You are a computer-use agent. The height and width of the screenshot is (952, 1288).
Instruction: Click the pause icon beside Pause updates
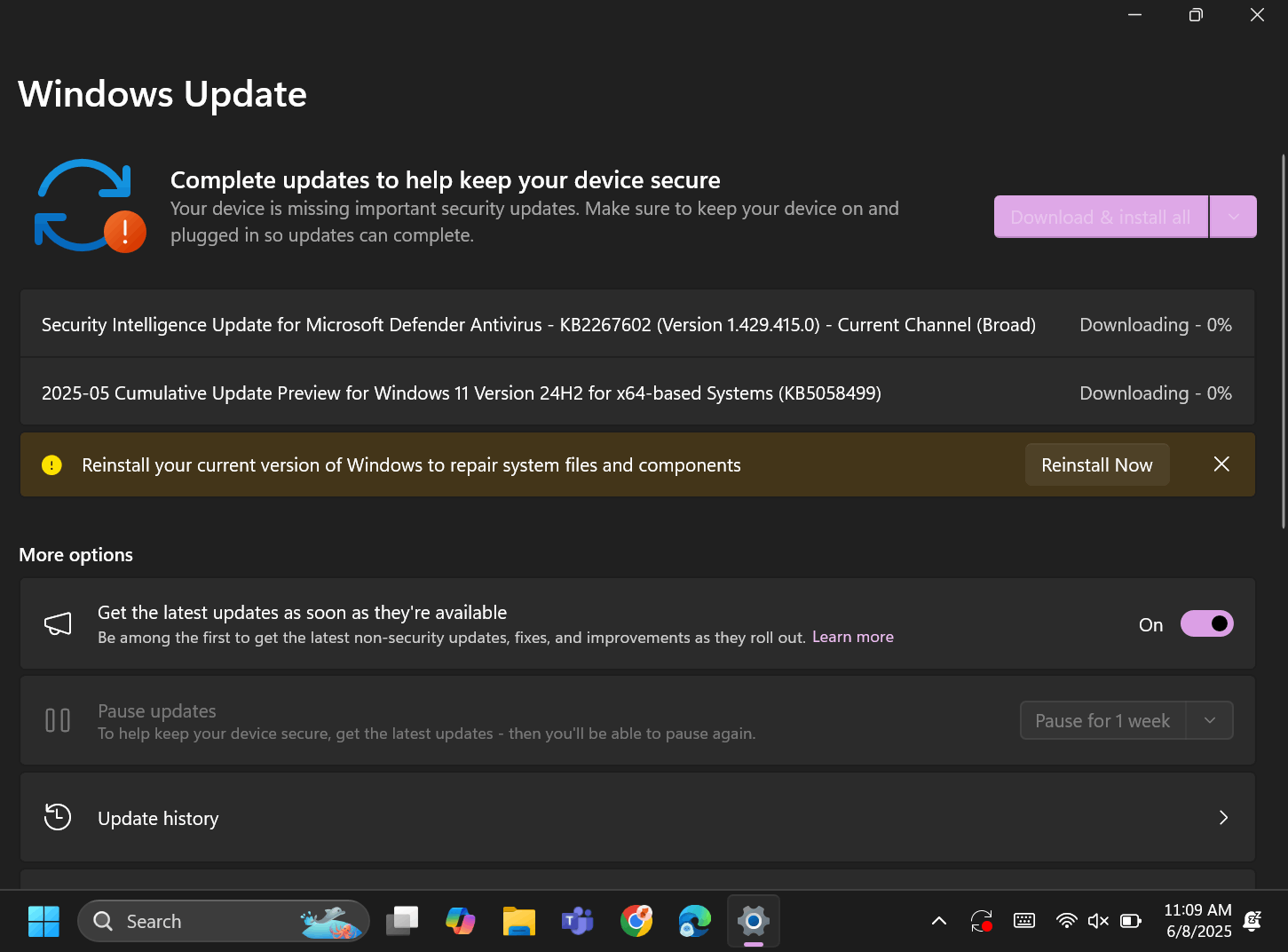(x=58, y=720)
